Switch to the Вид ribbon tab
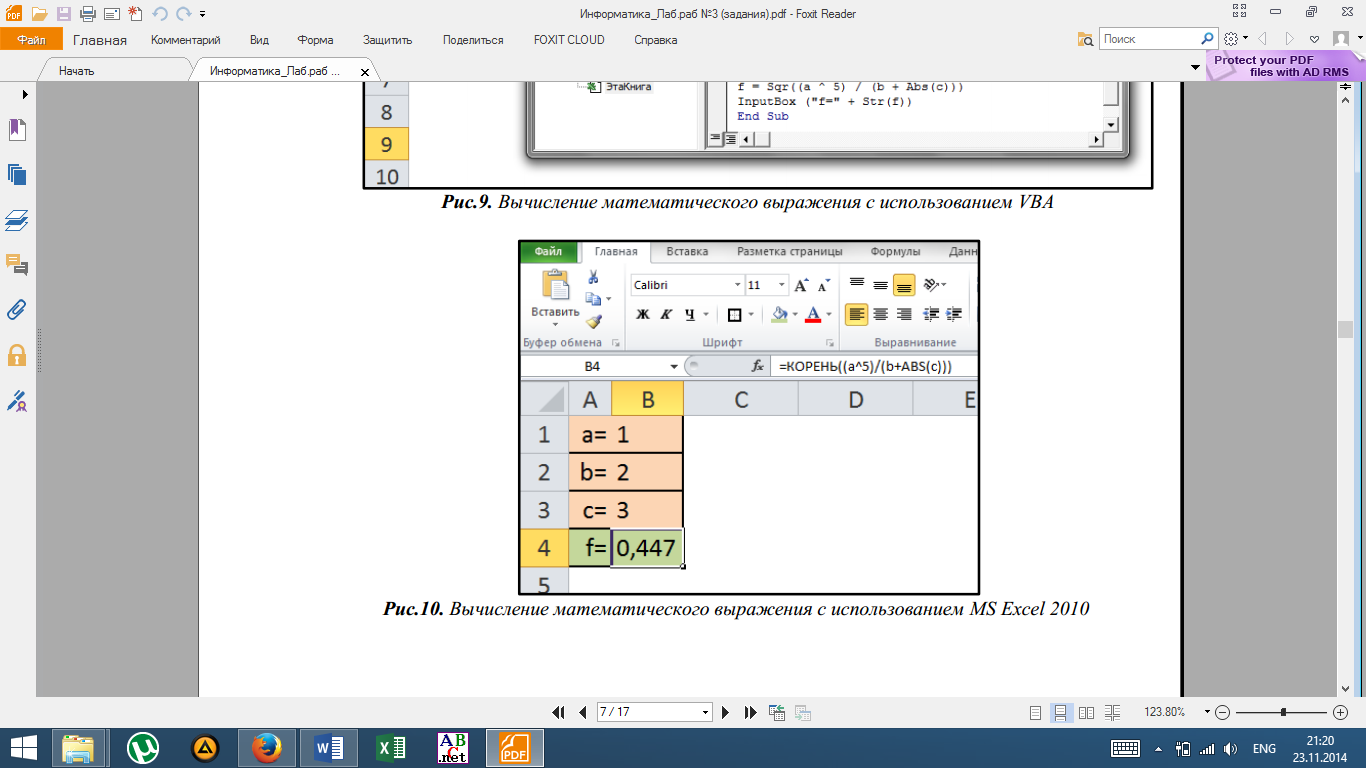Screen dimensions: 1366x768 click(x=259, y=40)
